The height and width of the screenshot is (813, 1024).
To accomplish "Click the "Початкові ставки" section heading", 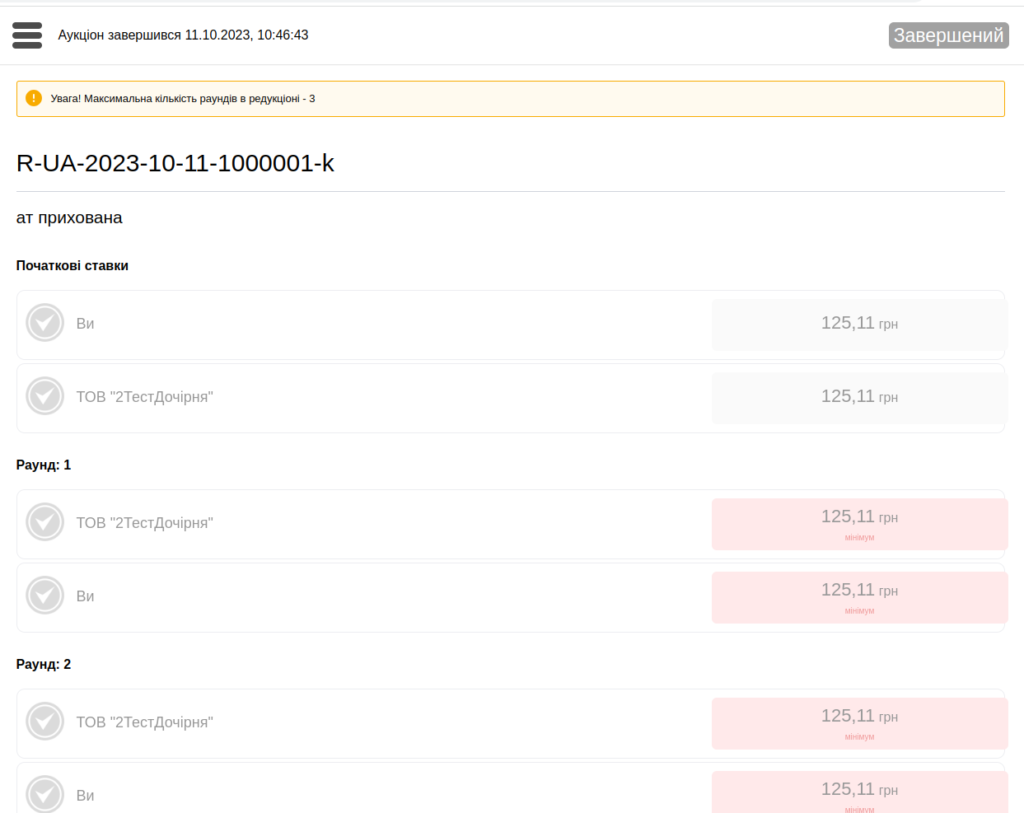I will coord(72,265).
